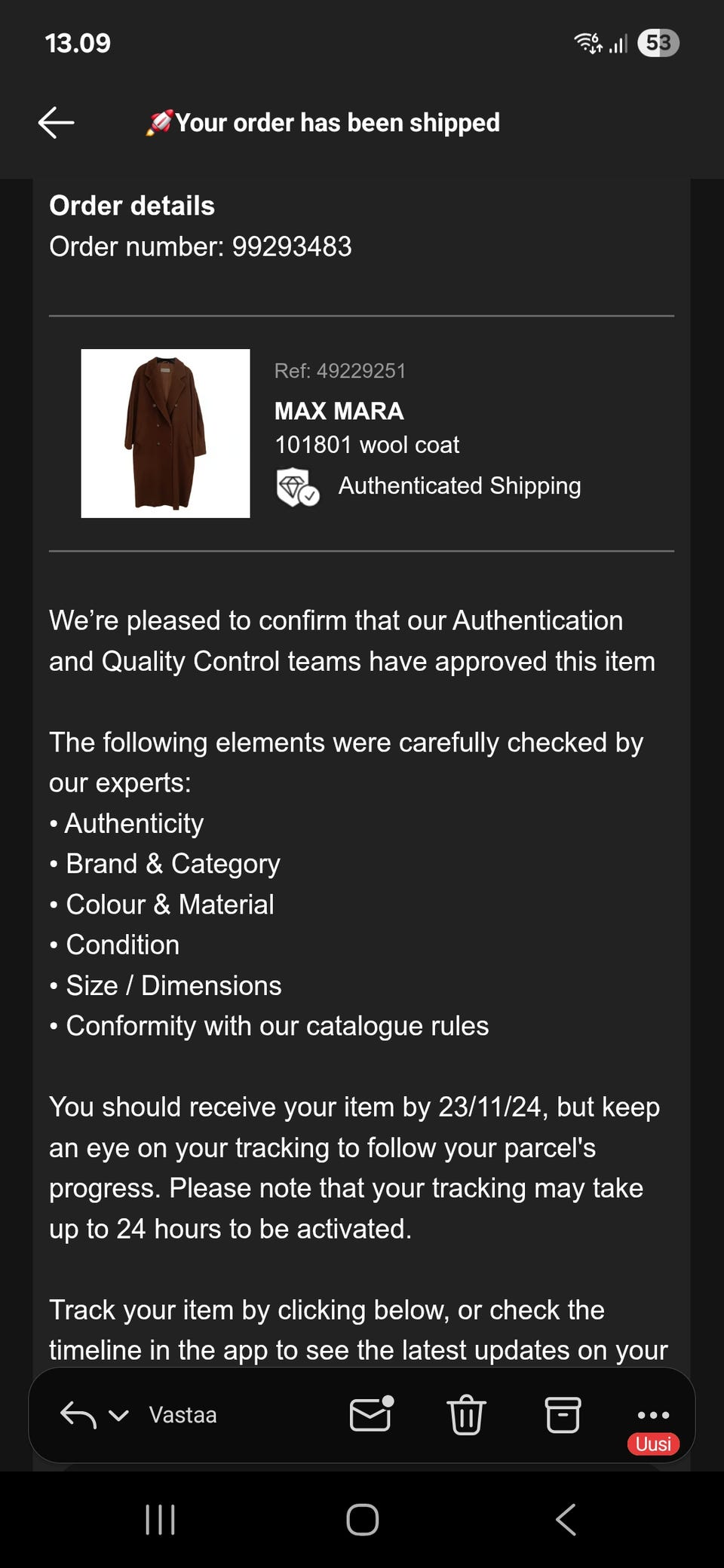Viewport: 724px width, 1568px height.
Task: Open the three-dot more options menu
Action: click(x=653, y=1414)
